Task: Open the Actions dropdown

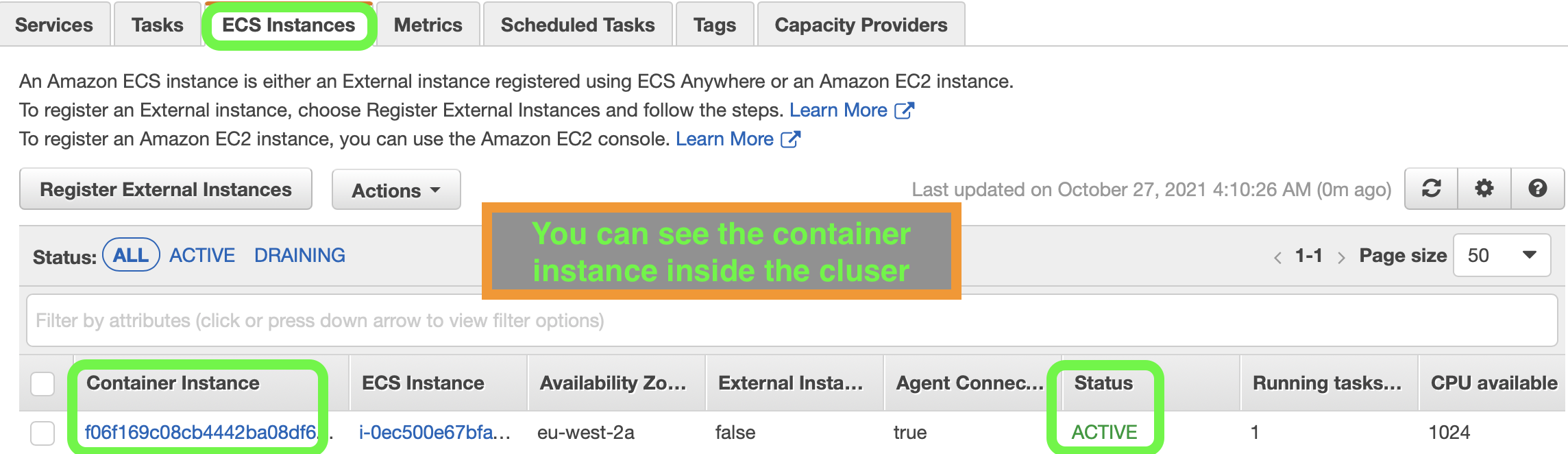Action: tap(395, 189)
